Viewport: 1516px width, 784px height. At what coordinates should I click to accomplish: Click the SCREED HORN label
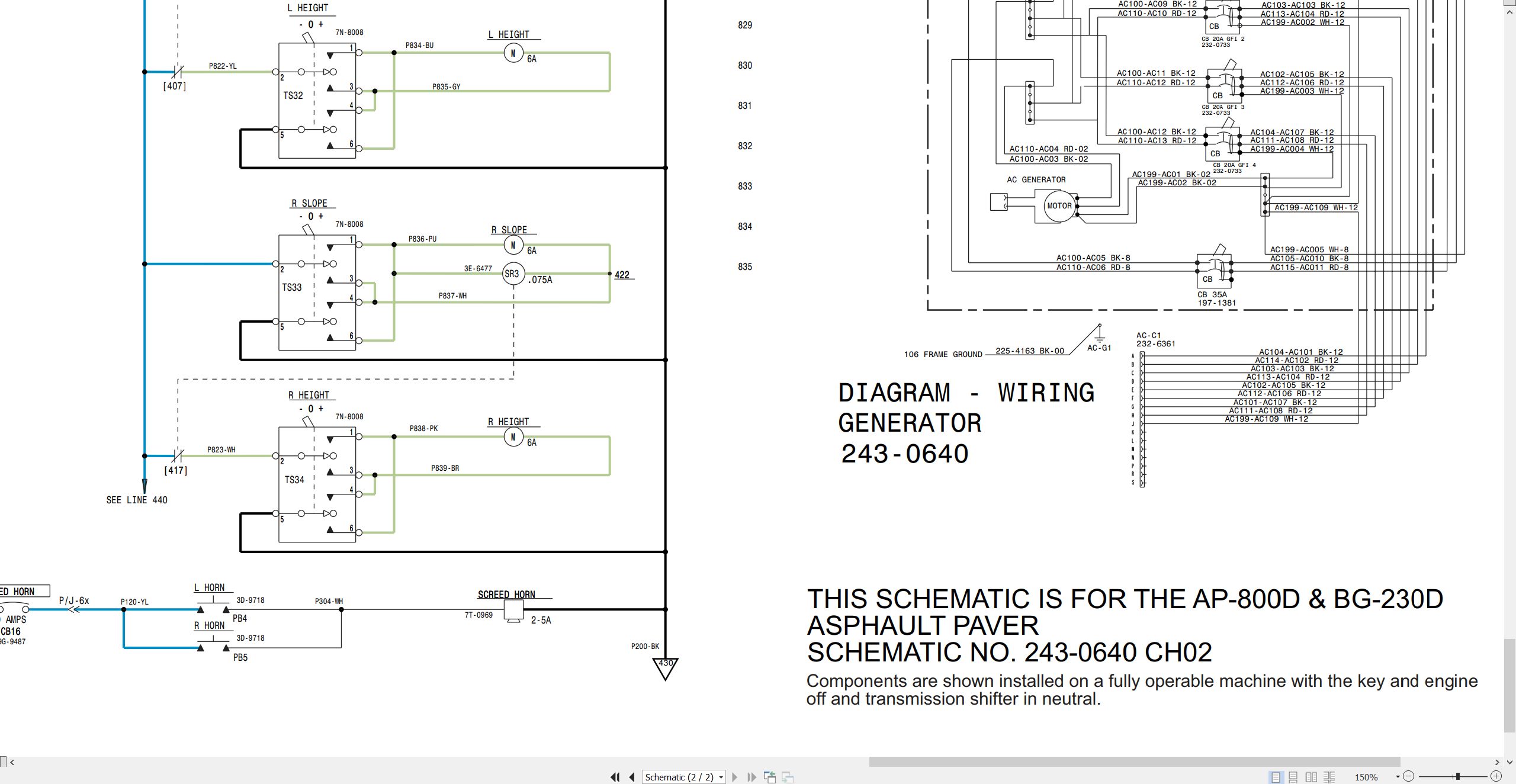506,595
